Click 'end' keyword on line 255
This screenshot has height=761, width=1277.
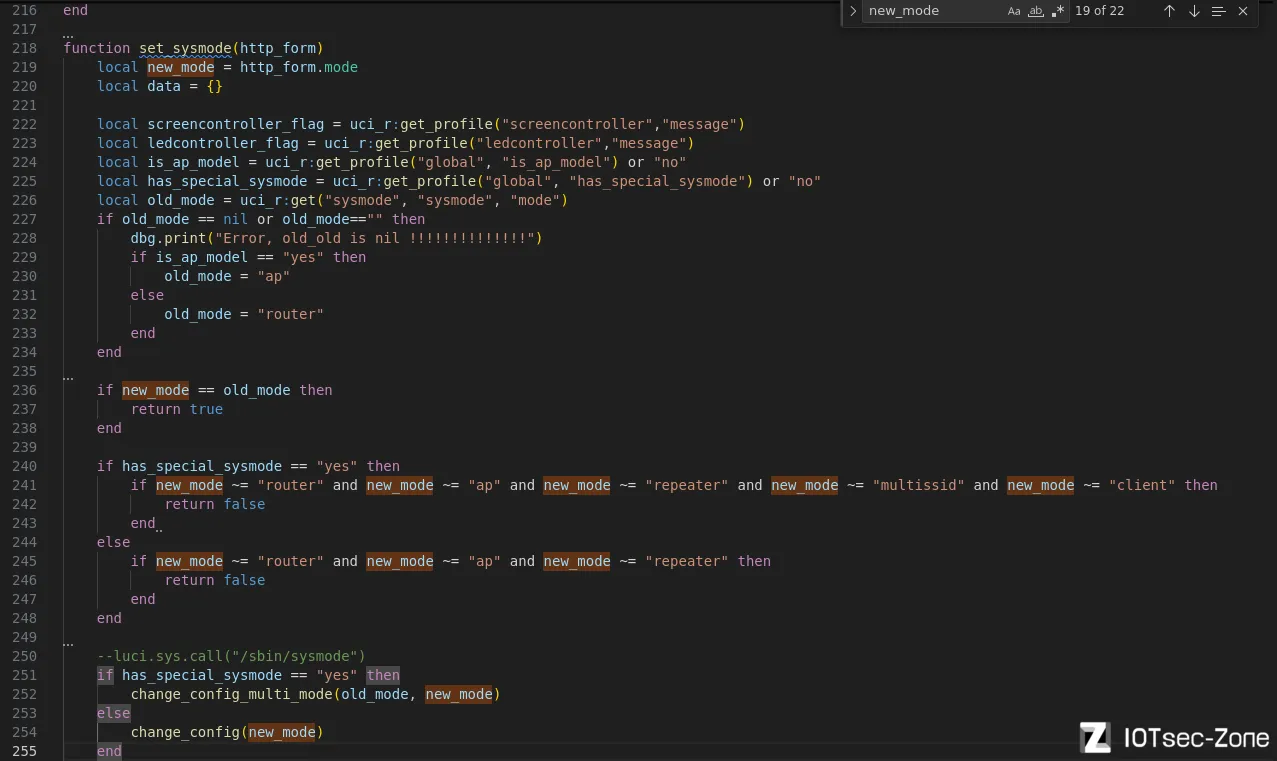[x=110, y=751]
